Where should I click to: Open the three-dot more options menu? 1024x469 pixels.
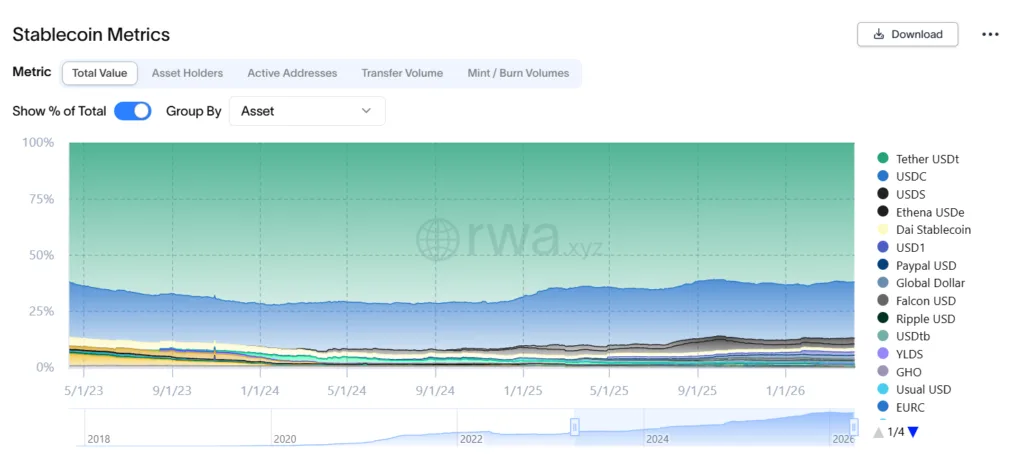[990, 35]
